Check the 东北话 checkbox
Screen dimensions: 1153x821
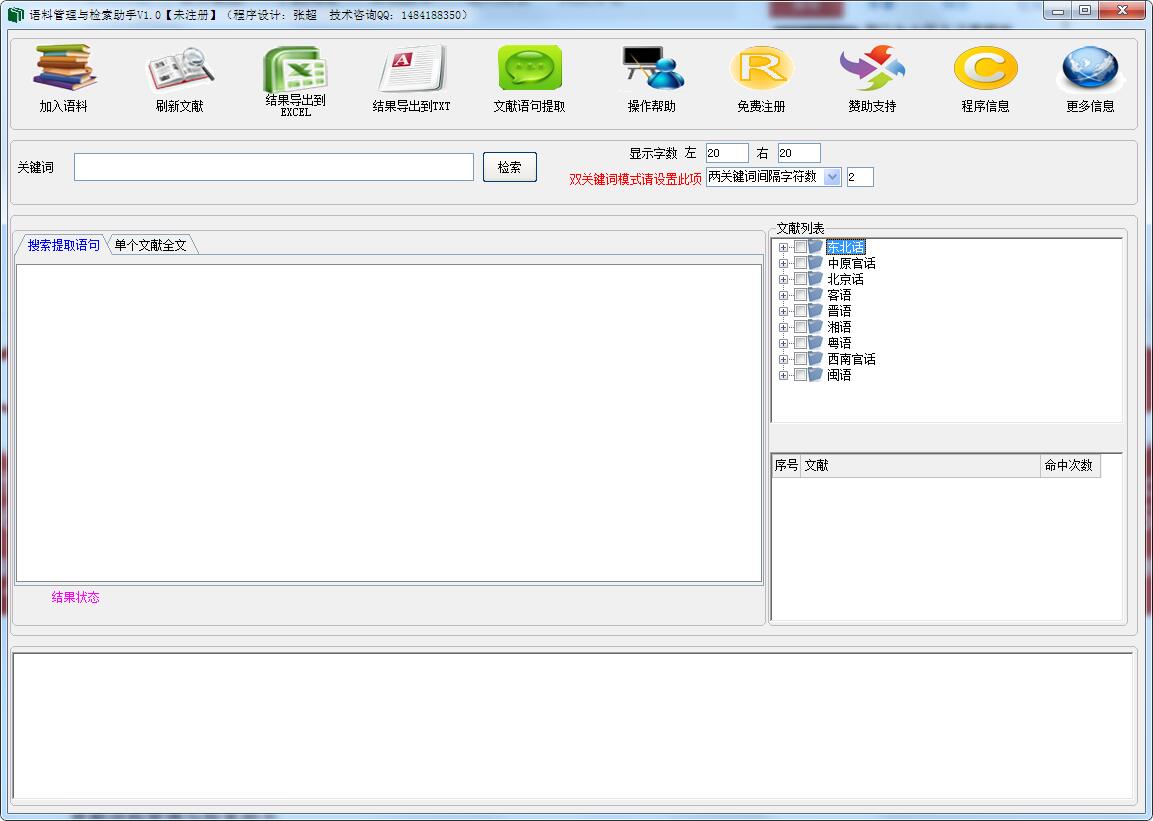[x=800, y=247]
